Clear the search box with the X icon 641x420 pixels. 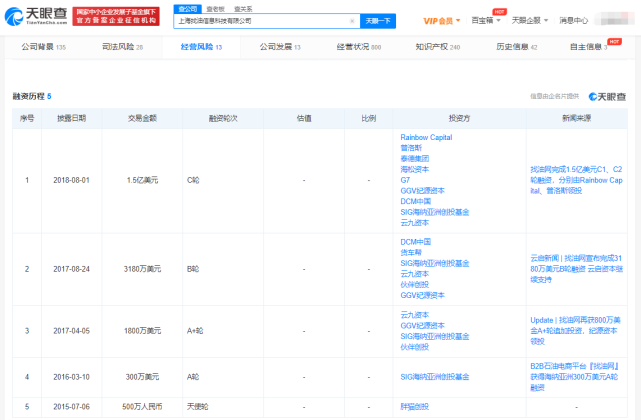[352, 21]
